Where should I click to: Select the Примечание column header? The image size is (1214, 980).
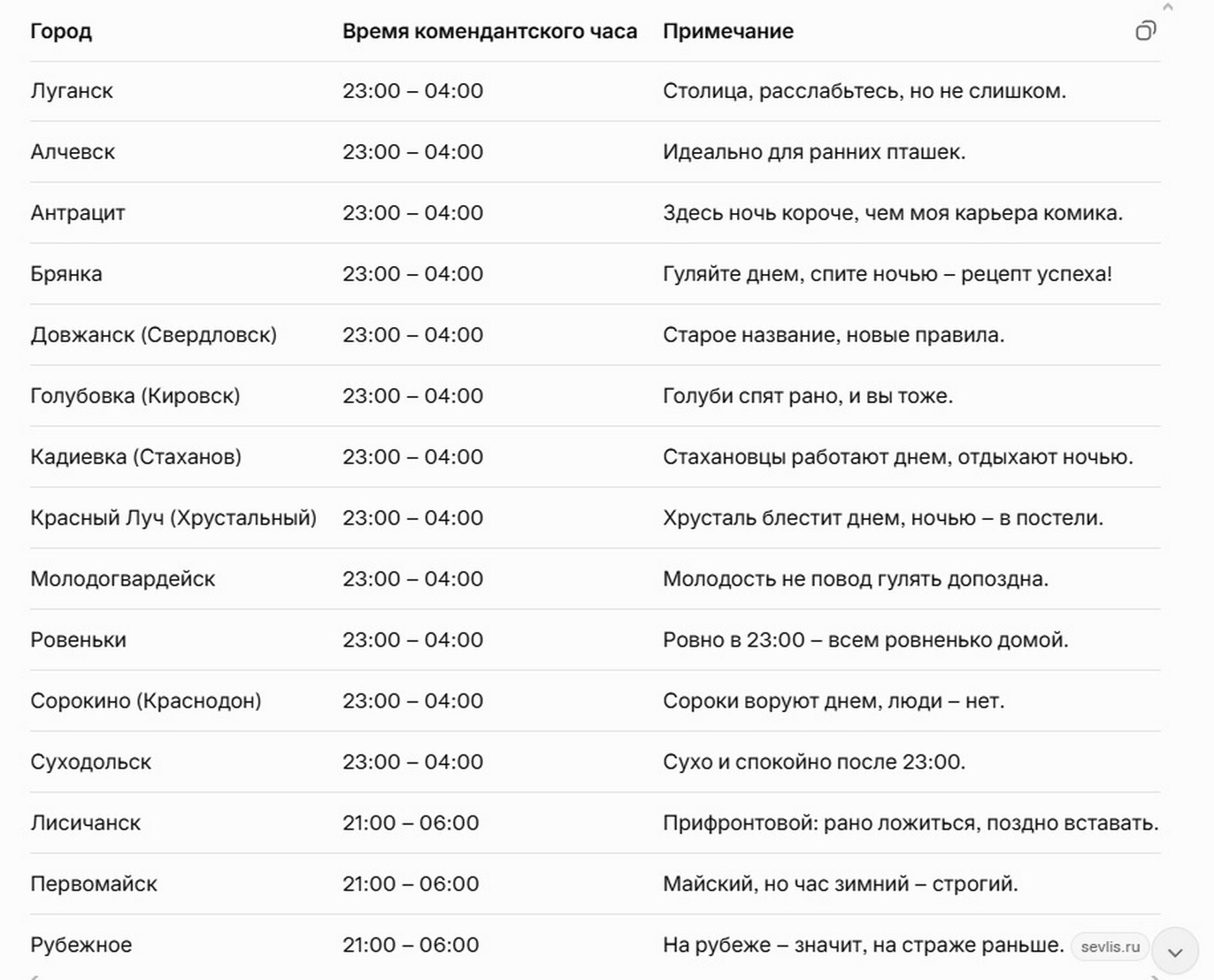728,31
